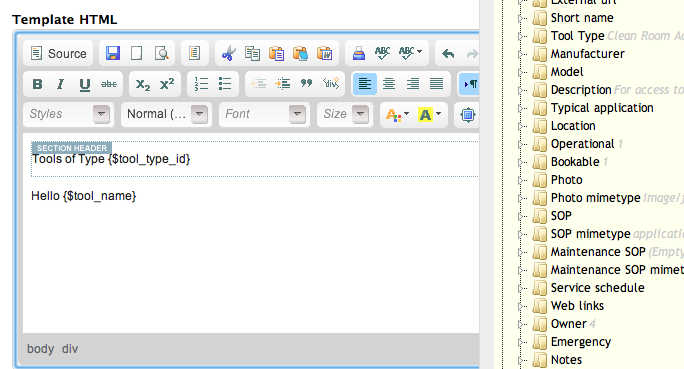Viewport: 684px width, 369px height.
Task: Select the Typical application tree item
Action: 602,108
